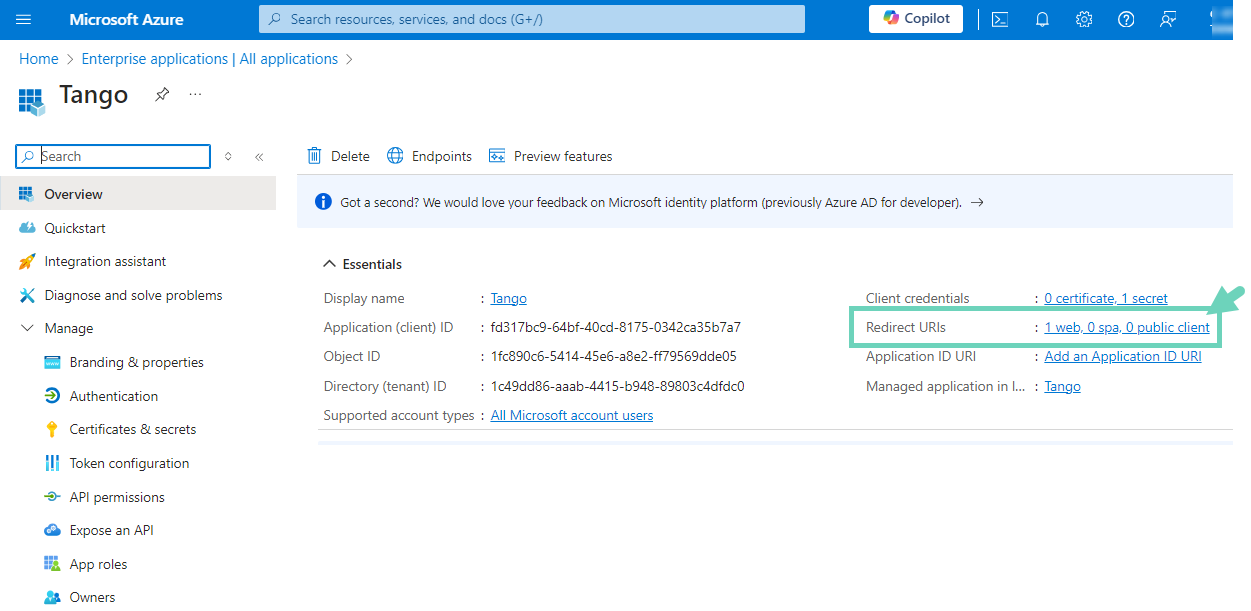The height and width of the screenshot is (611, 1251).
Task: Open the Tango display name link
Action: click(508, 298)
